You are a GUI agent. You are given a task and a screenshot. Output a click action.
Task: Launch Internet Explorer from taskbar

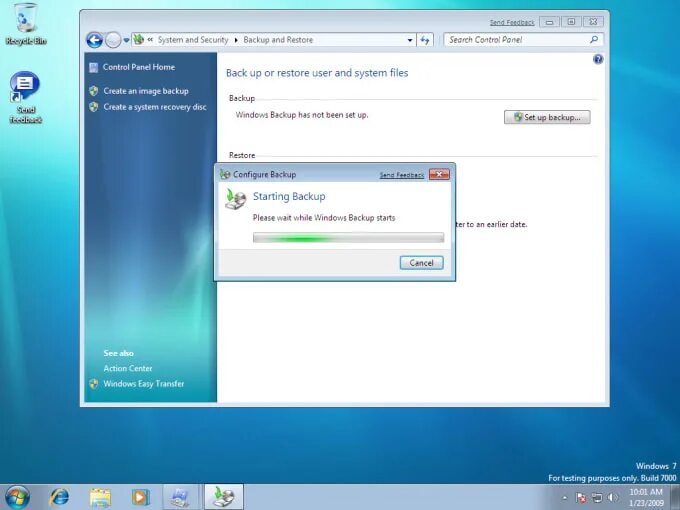point(59,497)
